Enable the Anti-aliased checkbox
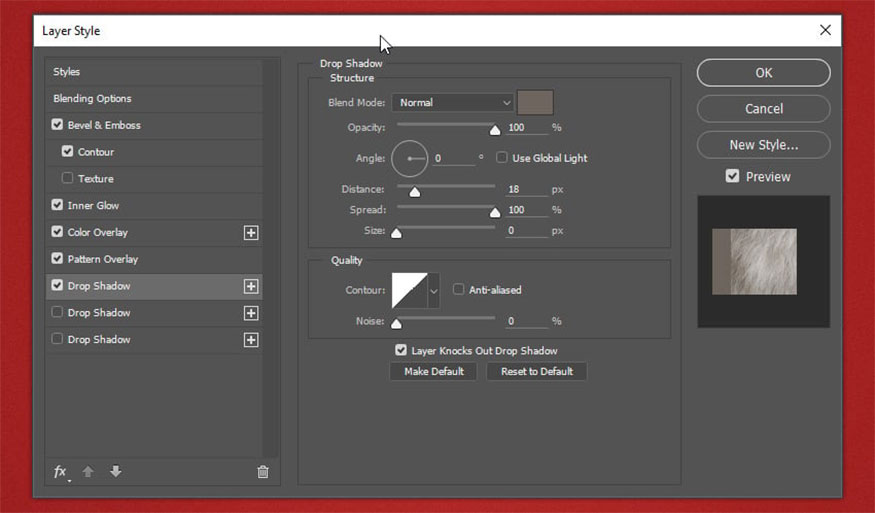875x513 pixels. (459, 290)
